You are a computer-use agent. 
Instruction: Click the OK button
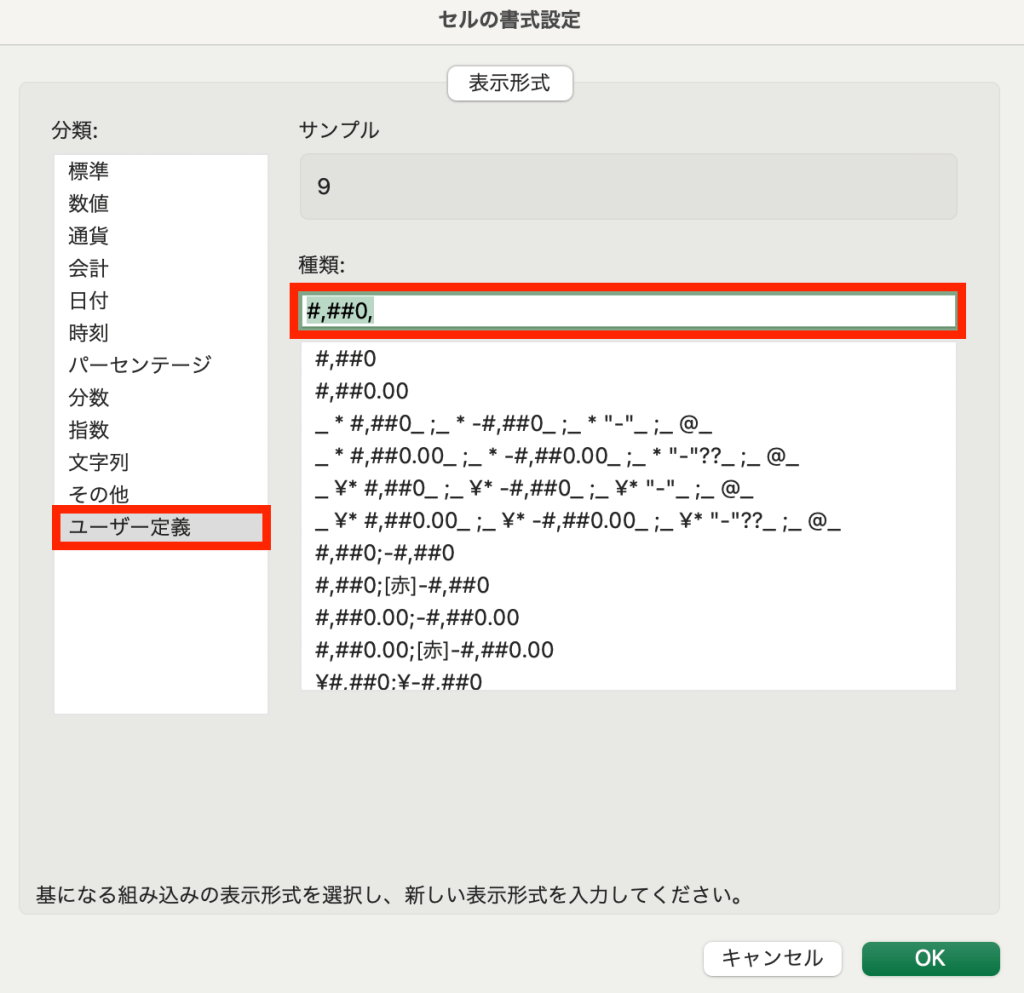tap(930, 958)
